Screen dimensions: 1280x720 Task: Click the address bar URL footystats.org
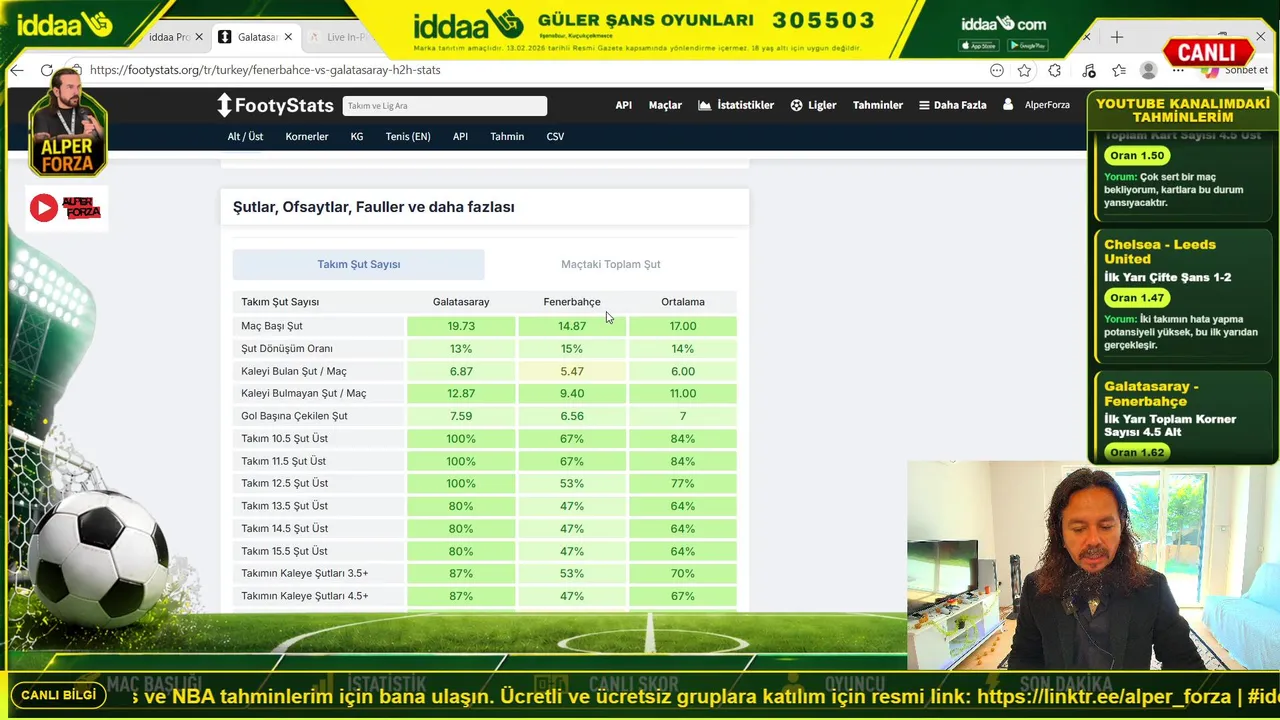tap(265, 70)
